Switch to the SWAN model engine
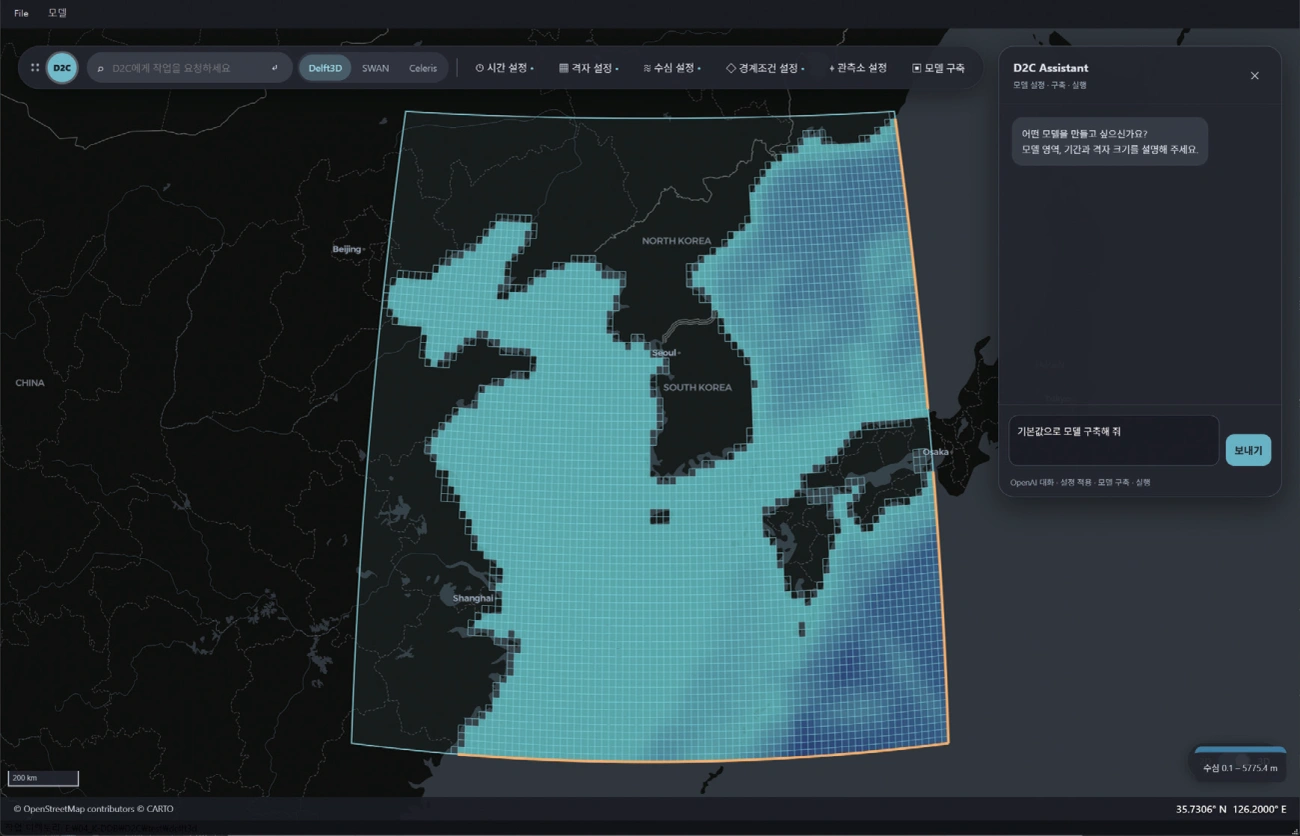 [375, 68]
